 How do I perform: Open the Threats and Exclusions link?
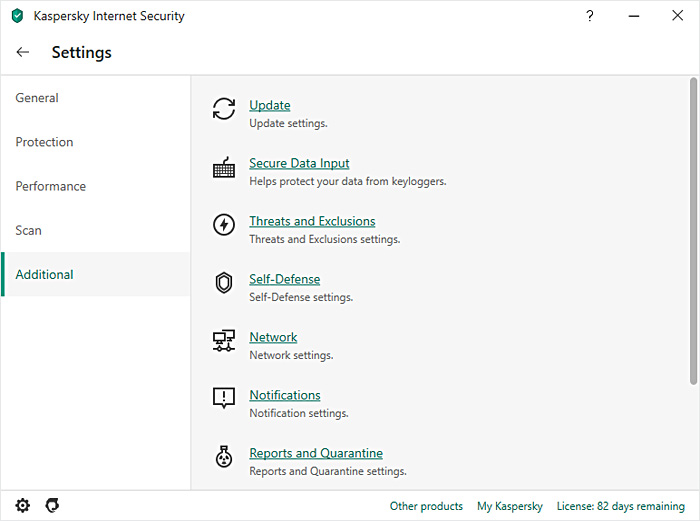pos(312,221)
